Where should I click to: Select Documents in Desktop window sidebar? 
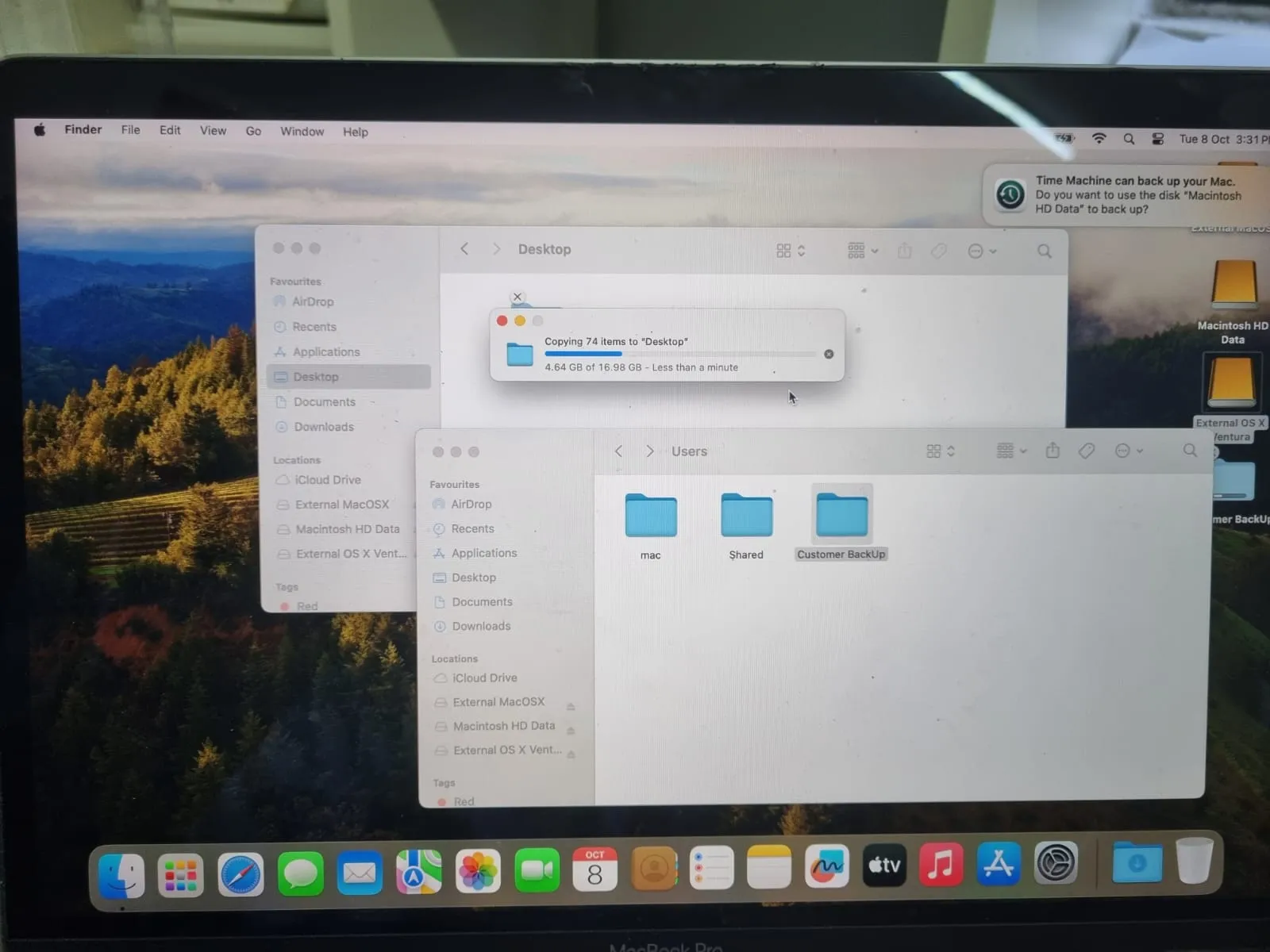(324, 402)
